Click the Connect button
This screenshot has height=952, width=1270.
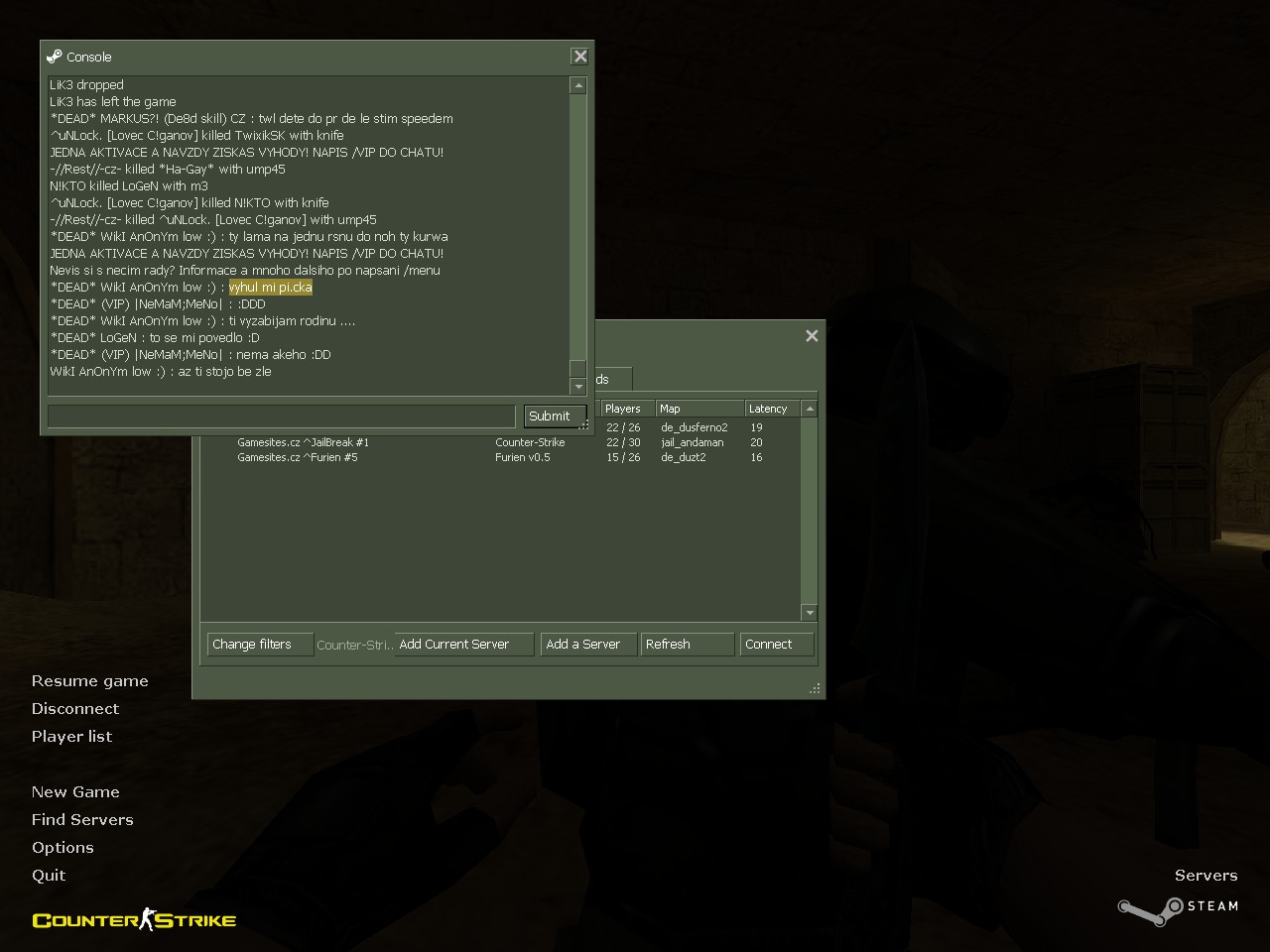click(x=777, y=645)
